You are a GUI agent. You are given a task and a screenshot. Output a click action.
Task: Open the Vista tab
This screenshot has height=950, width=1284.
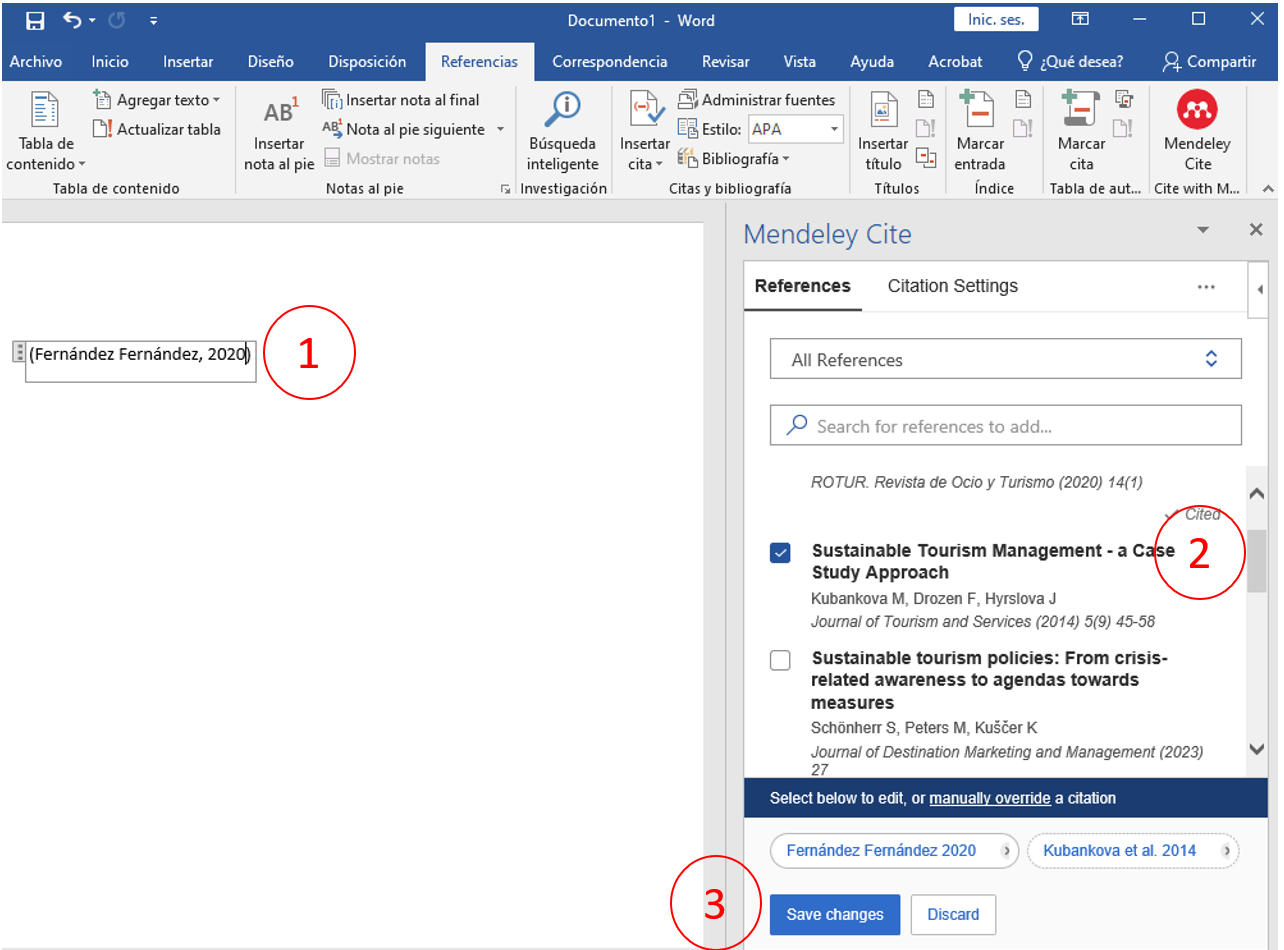800,62
